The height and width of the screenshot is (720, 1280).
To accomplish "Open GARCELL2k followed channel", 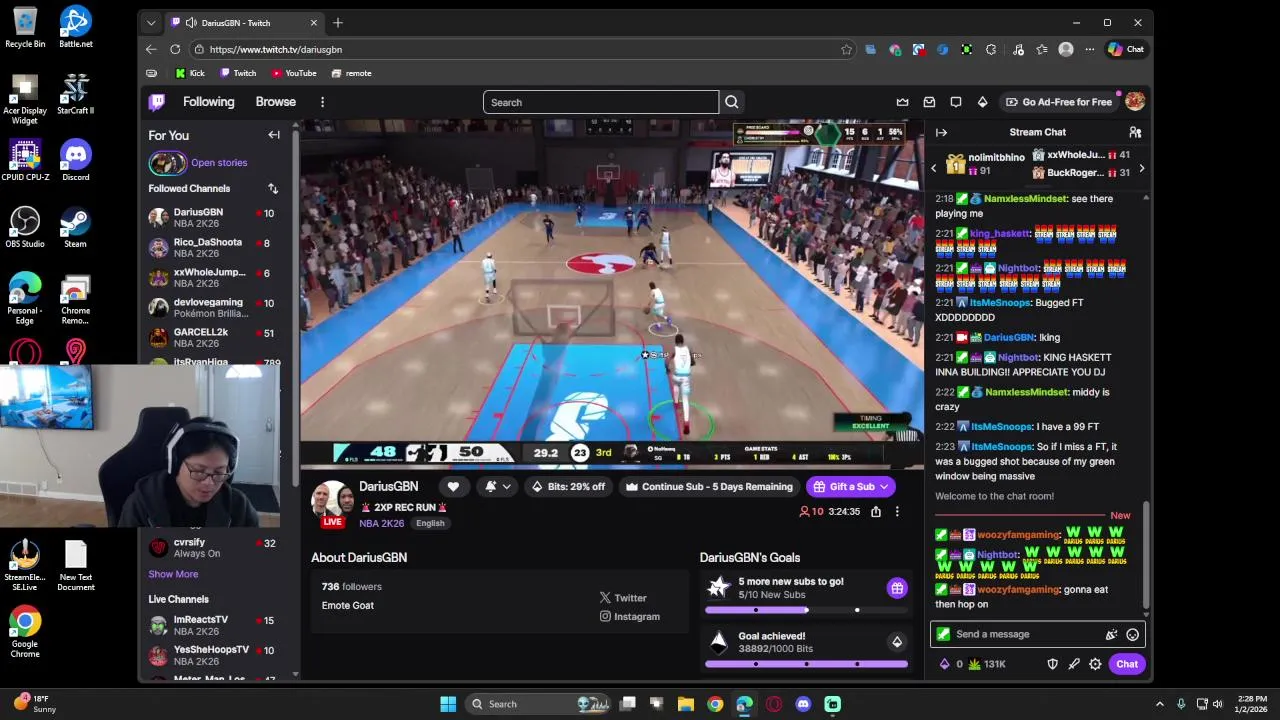I will pyautogui.click(x=212, y=338).
